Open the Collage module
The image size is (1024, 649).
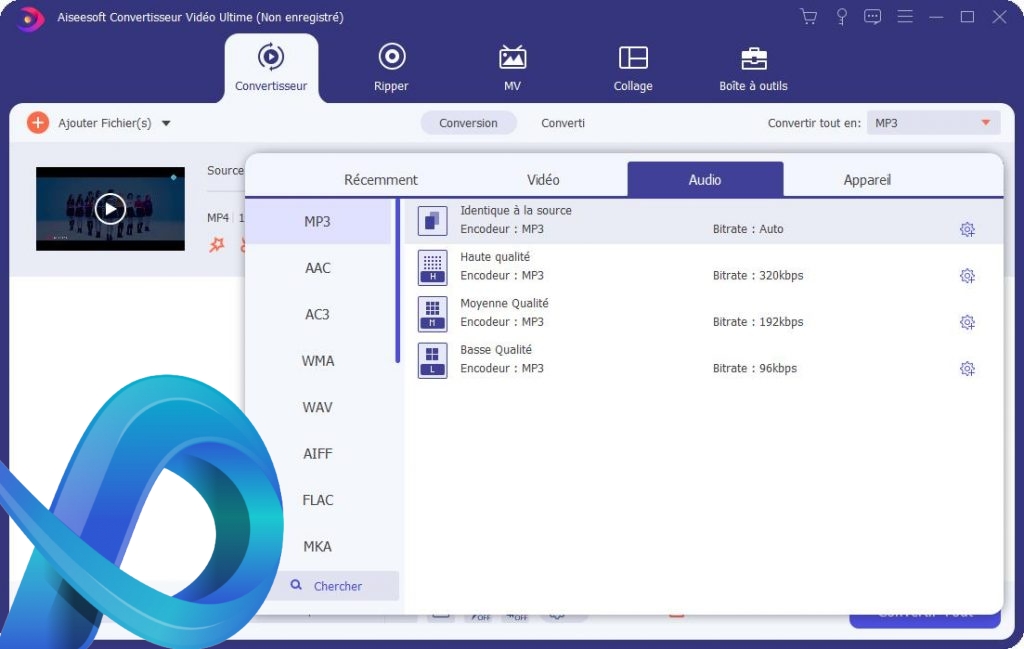[633, 68]
